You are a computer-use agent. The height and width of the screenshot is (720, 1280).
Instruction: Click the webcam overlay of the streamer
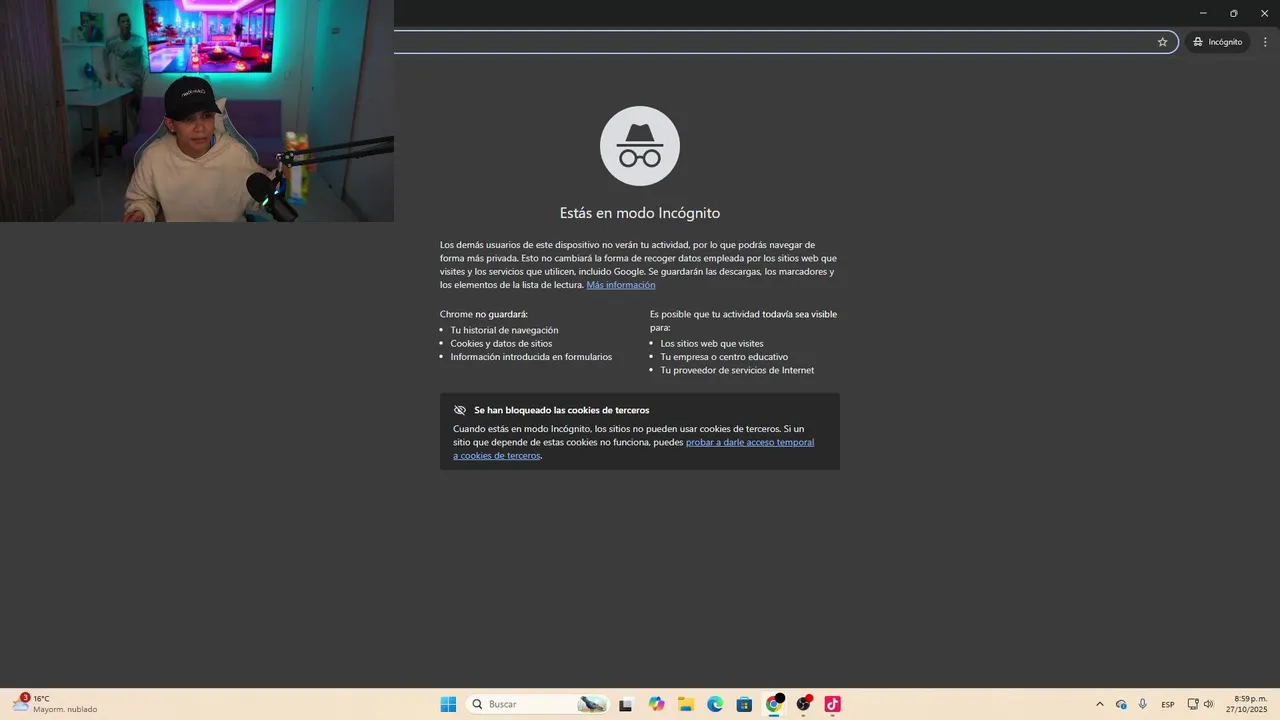[x=197, y=111]
